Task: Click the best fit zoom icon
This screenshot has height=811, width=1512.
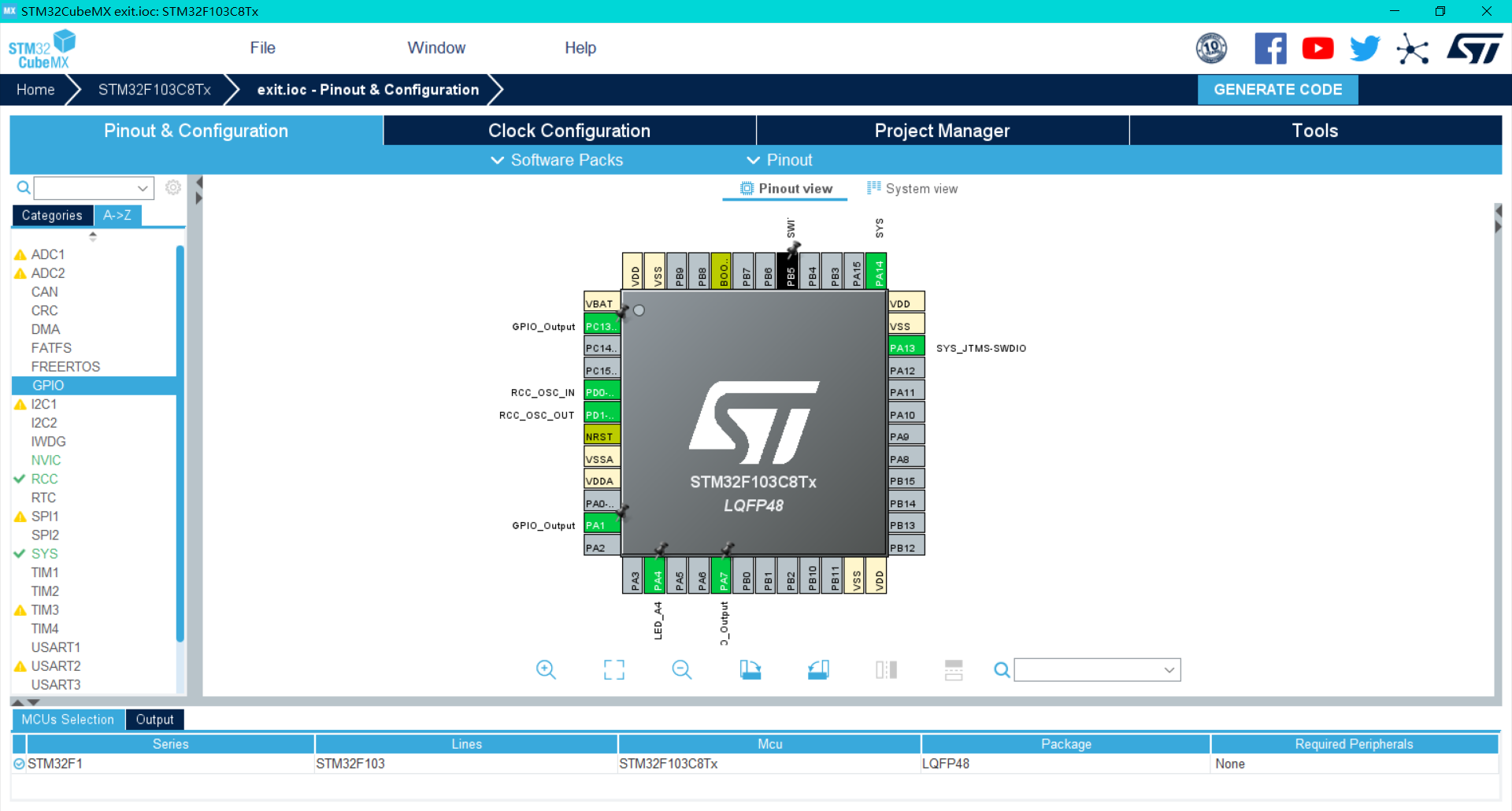Action: click(614, 669)
